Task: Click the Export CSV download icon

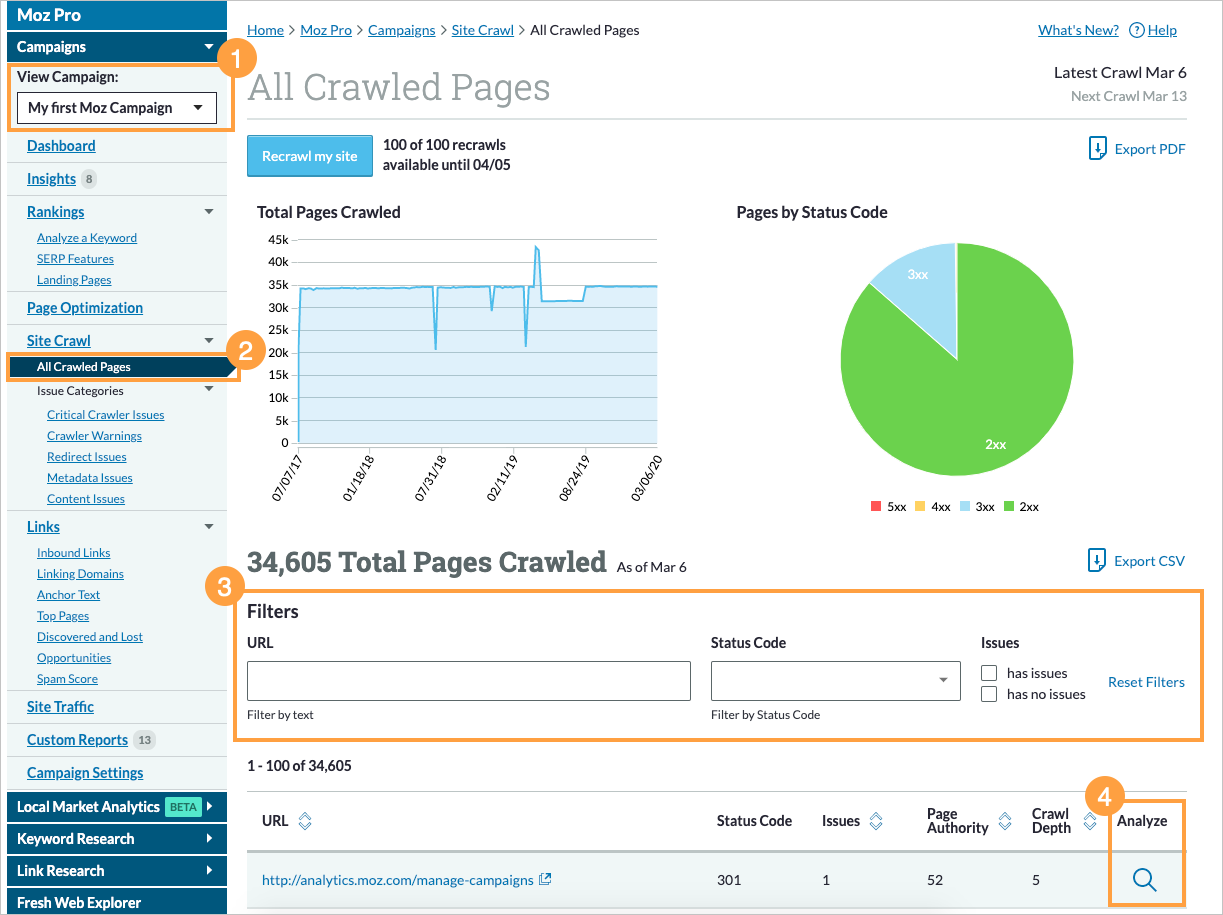Action: pyautogui.click(x=1095, y=561)
